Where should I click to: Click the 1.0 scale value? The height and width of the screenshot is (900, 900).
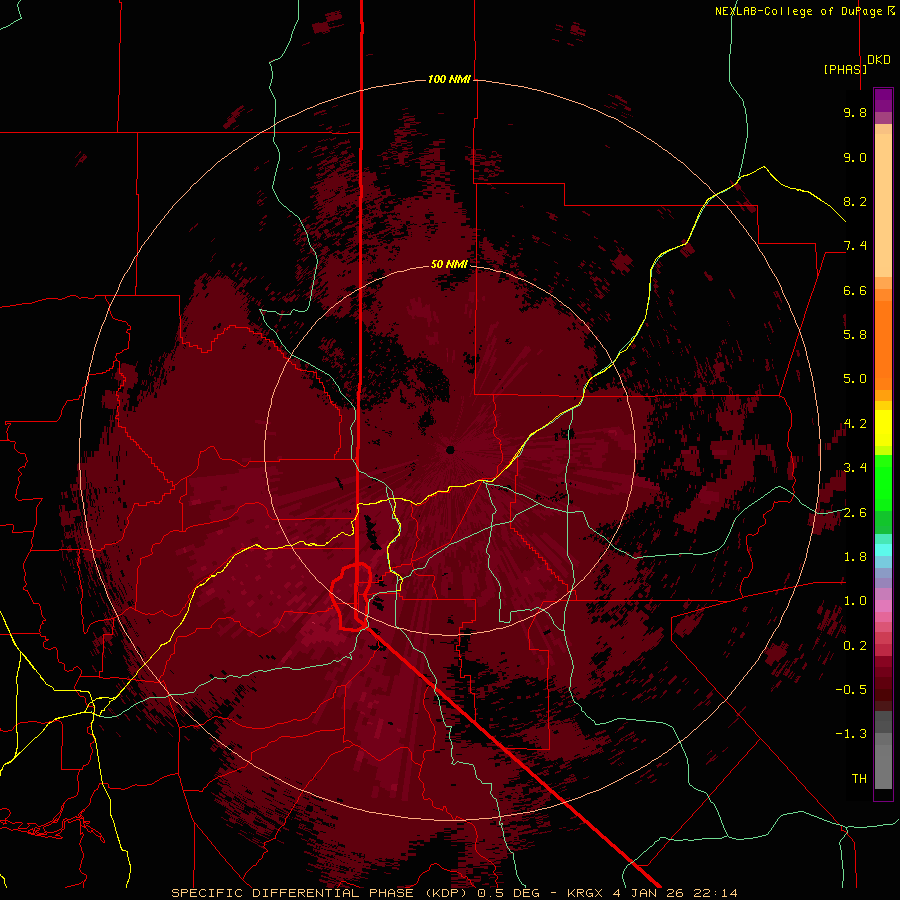(855, 601)
